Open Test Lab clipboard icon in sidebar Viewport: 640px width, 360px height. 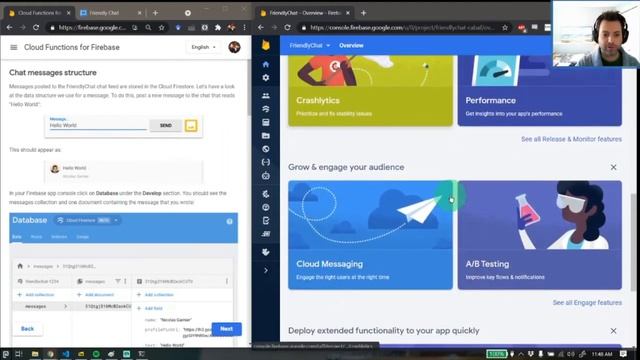coord(266,221)
